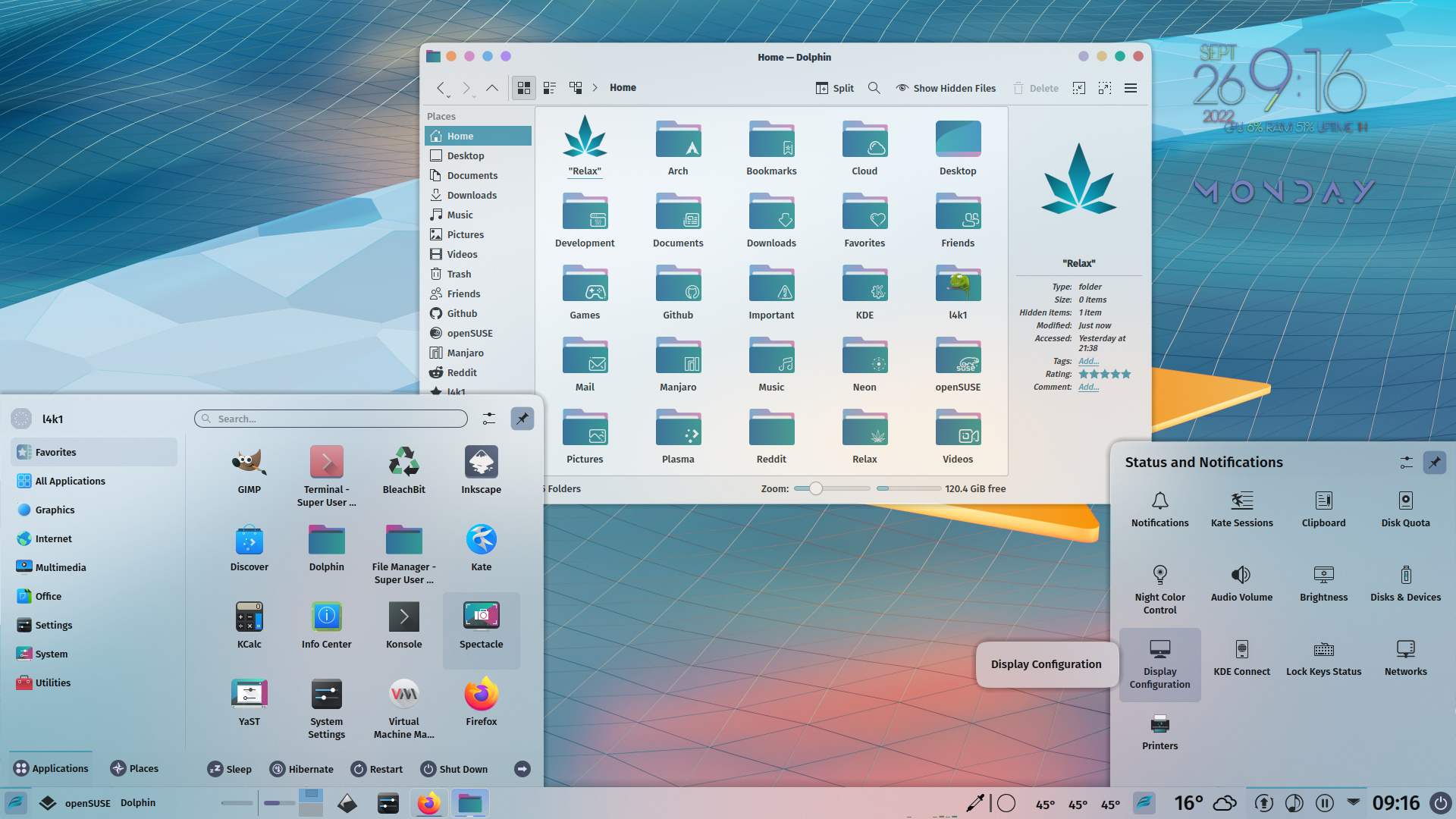Select All Applications category
1456x819 pixels.
(x=94, y=481)
